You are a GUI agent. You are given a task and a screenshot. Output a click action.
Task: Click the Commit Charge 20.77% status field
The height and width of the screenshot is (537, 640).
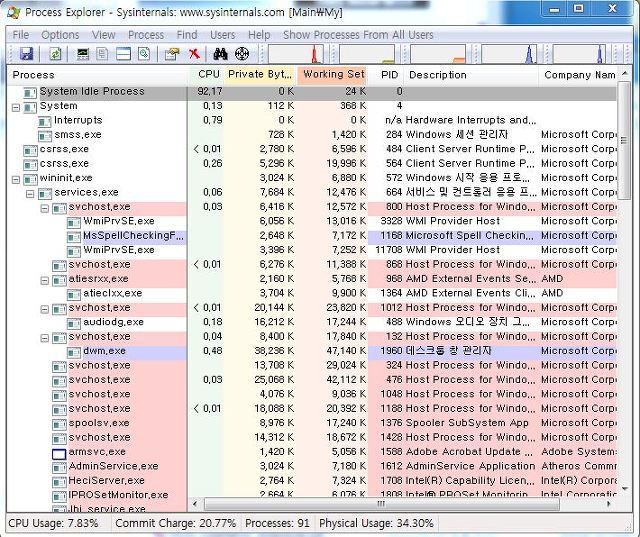click(x=176, y=523)
